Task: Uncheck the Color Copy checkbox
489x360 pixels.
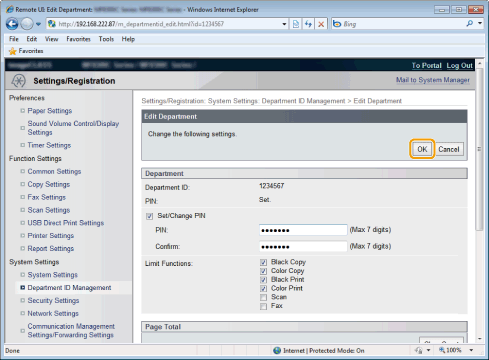Action: pyautogui.click(x=263, y=271)
